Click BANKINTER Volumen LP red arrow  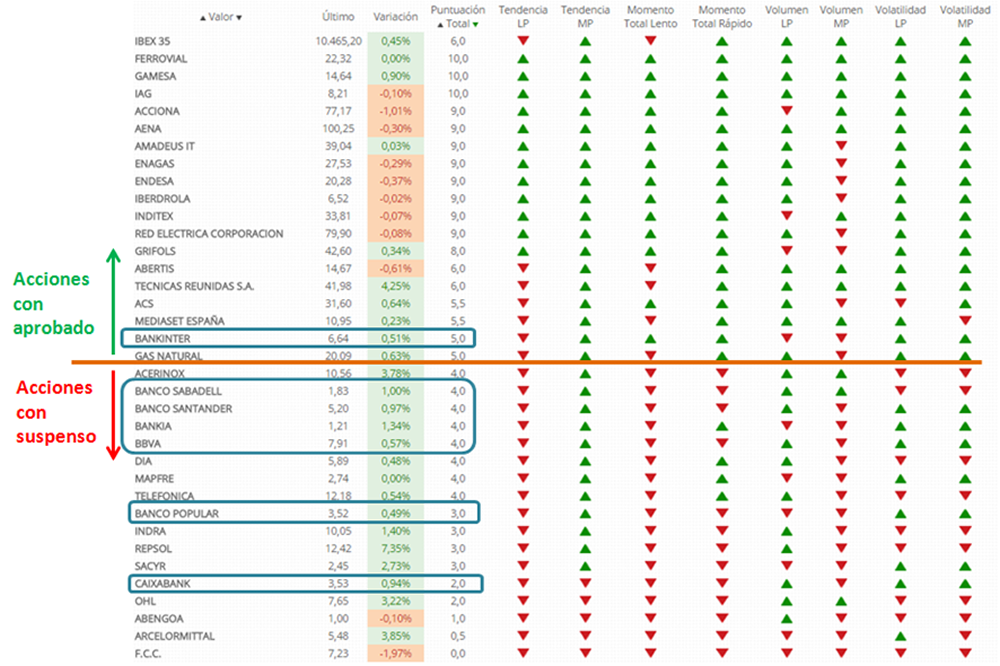(x=786, y=338)
